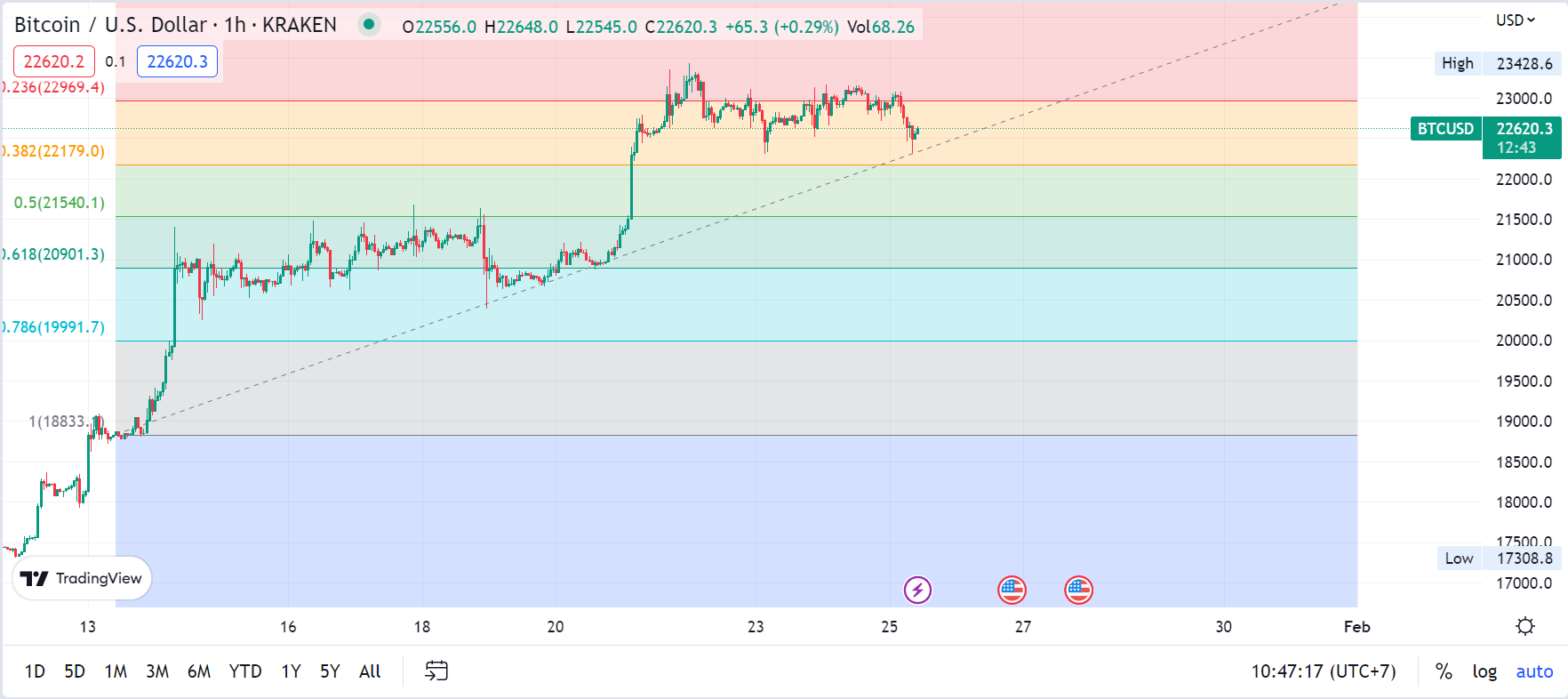The width and height of the screenshot is (1568, 699).
Task: Click the green market status dot in legend
Action: [369, 24]
